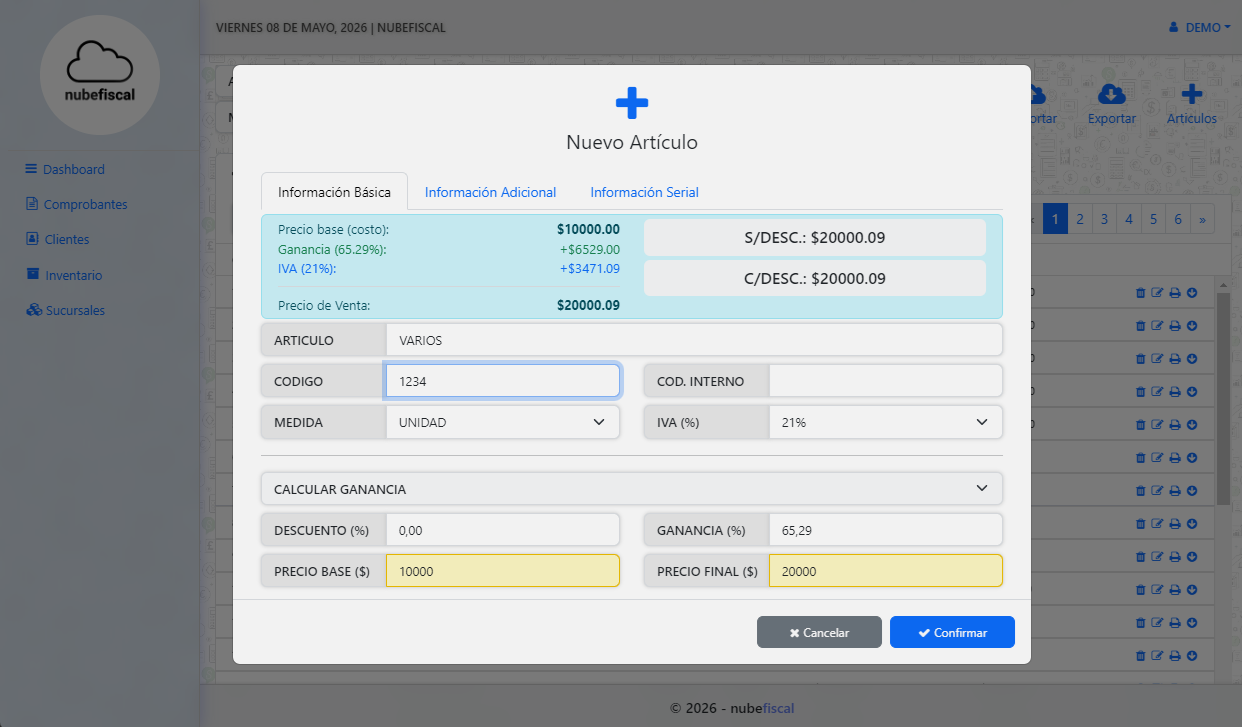Click the next page » button
This screenshot has width=1242, height=727.
[1202, 218]
